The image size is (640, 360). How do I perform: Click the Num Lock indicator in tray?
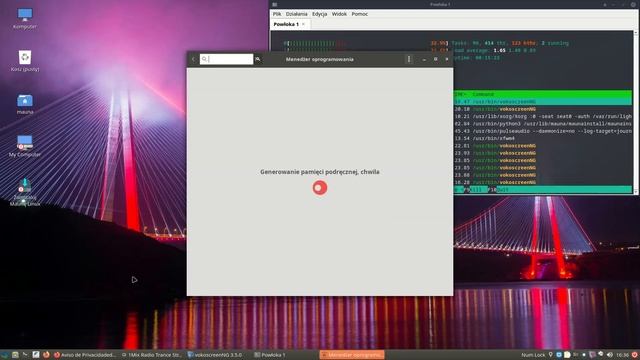click(533, 355)
